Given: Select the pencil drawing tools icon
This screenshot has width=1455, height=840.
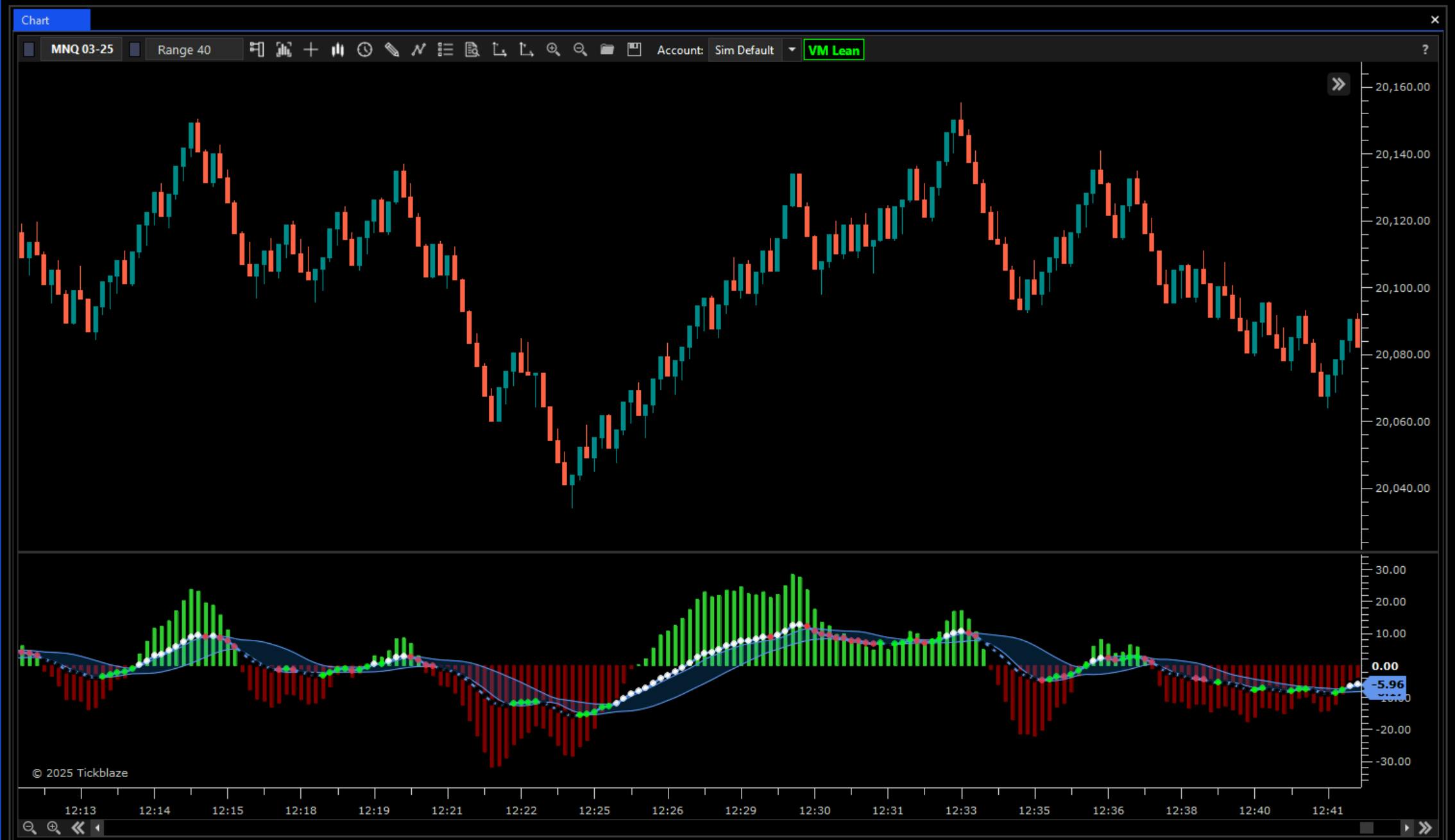Looking at the screenshot, I should pos(391,50).
